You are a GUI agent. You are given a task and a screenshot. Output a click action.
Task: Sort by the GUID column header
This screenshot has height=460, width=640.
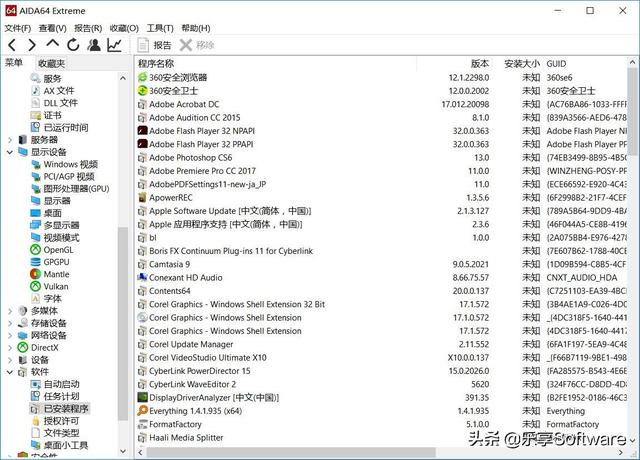click(585, 64)
